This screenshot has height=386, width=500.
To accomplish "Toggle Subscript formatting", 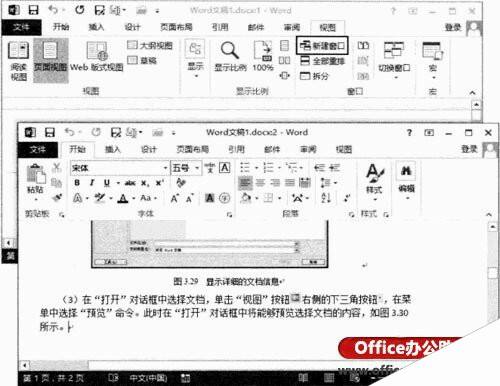I will (x=145, y=183).
